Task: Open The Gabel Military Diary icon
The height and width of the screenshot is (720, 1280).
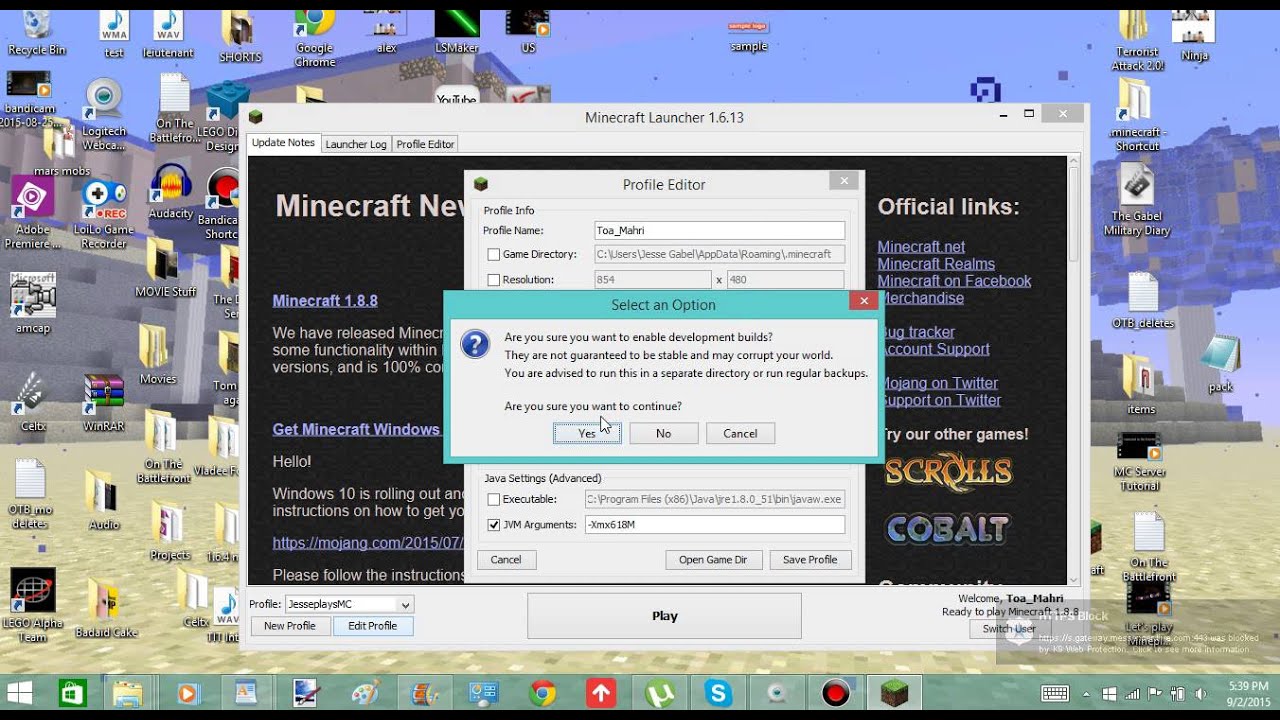Action: (x=1136, y=200)
